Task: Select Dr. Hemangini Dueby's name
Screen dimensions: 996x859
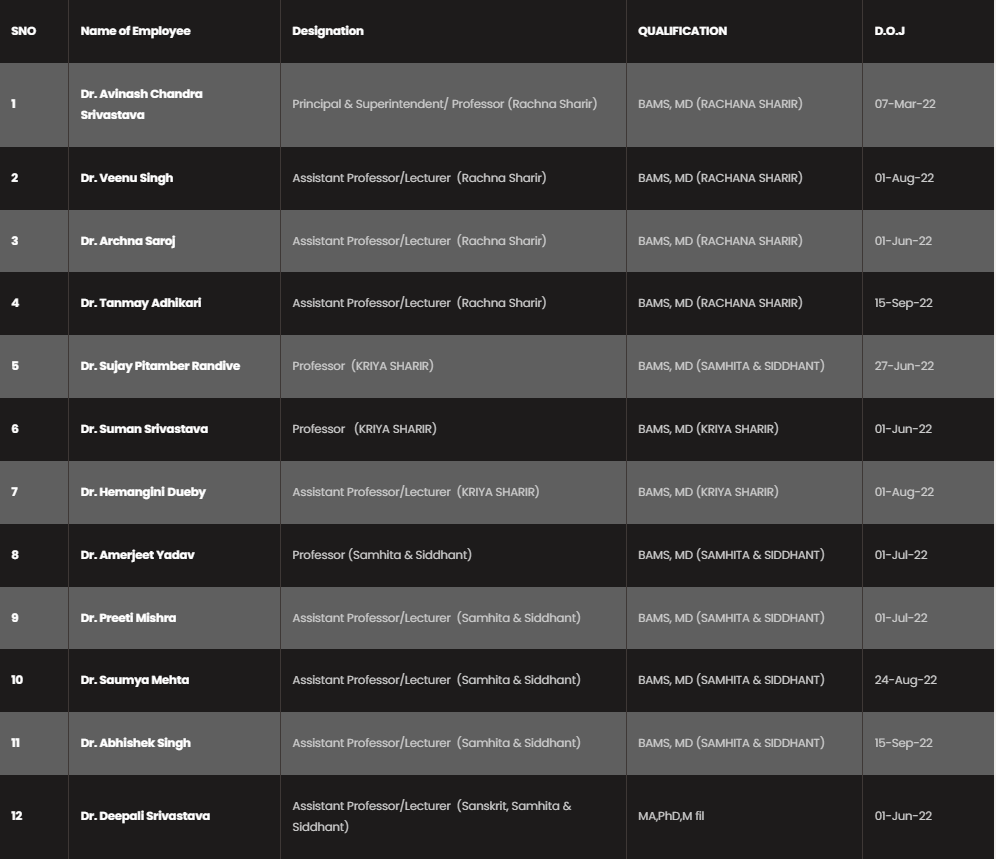Action: [x=143, y=492]
